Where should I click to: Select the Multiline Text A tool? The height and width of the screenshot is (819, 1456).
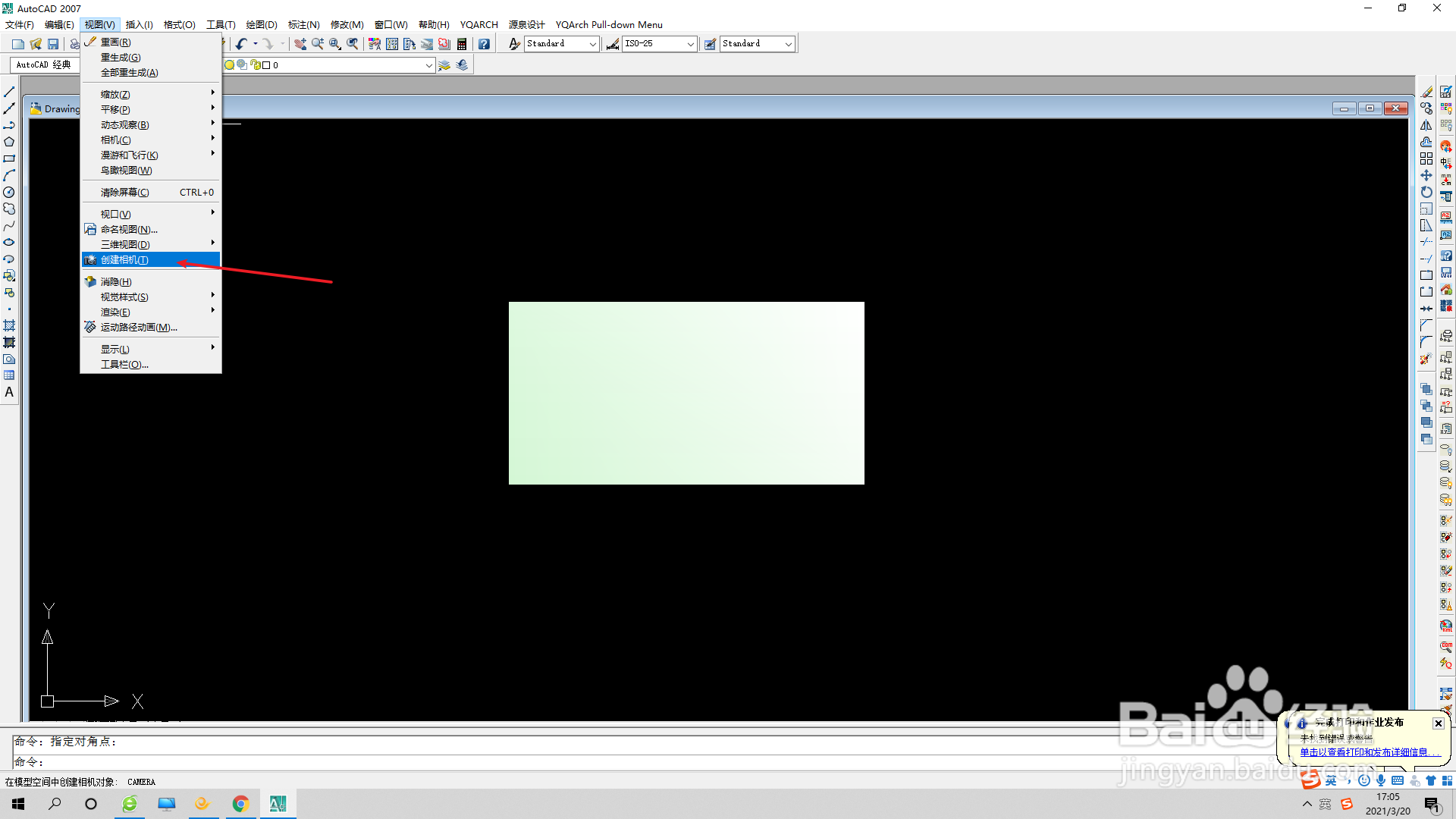coord(9,393)
